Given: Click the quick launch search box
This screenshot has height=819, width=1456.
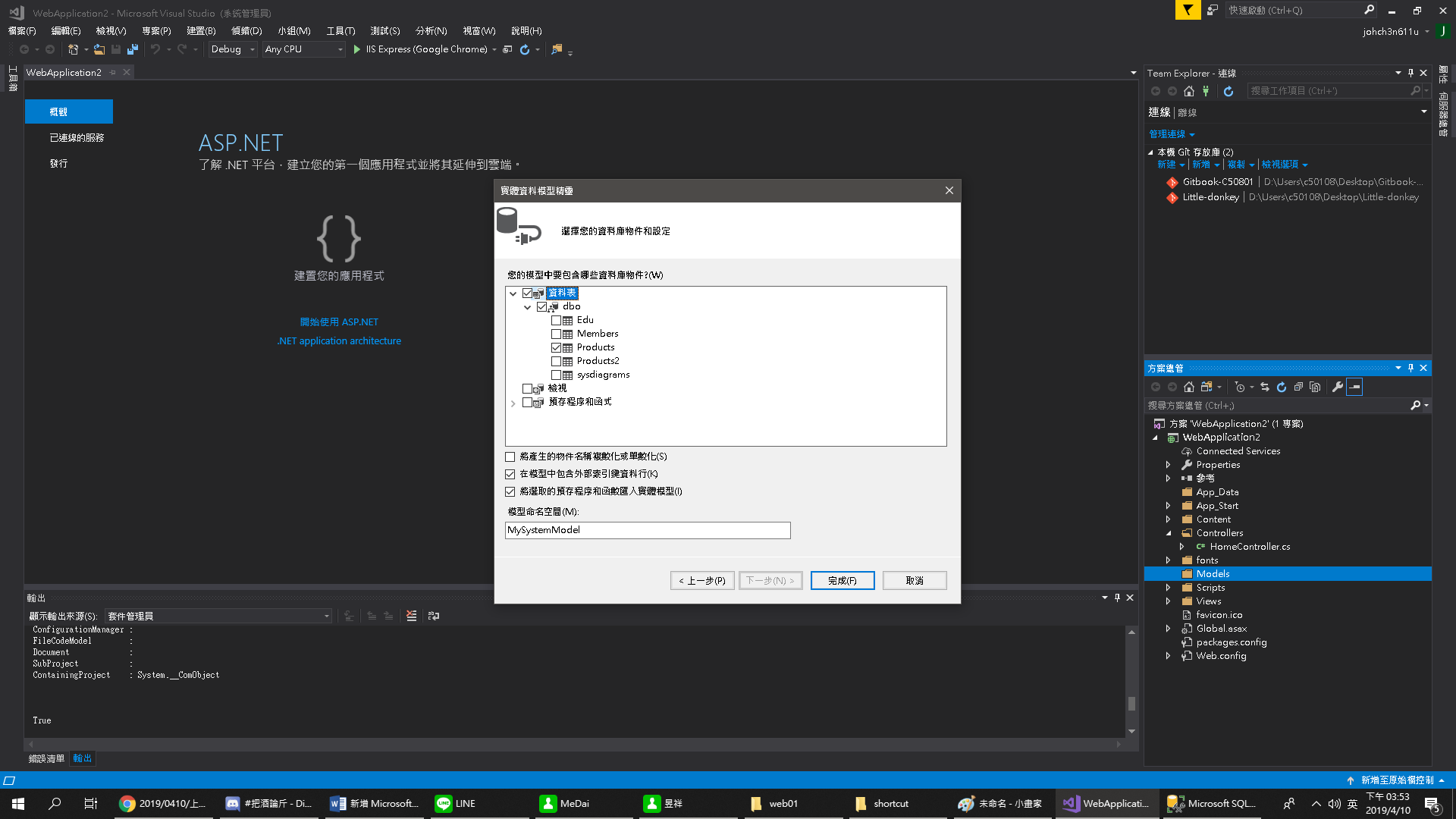Looking at the screenshot, I should (1301, 10).
